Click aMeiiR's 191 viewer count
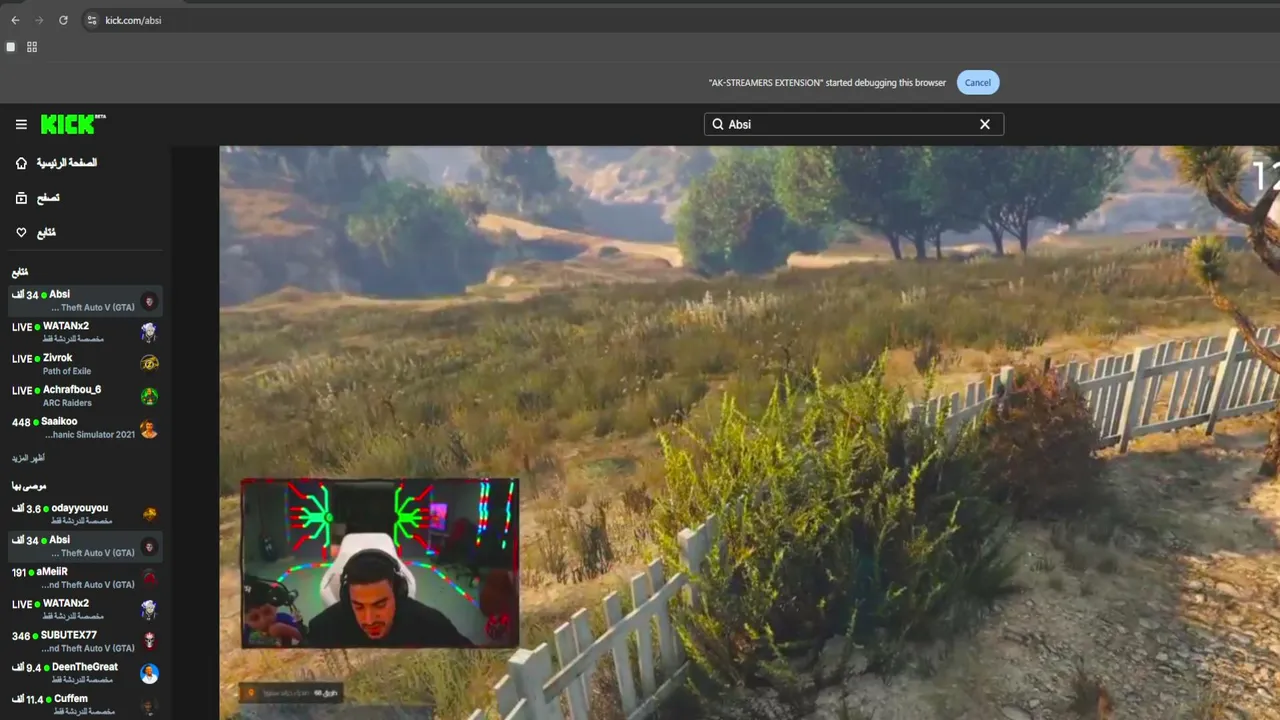The image size is (1280, 720). 19,572
